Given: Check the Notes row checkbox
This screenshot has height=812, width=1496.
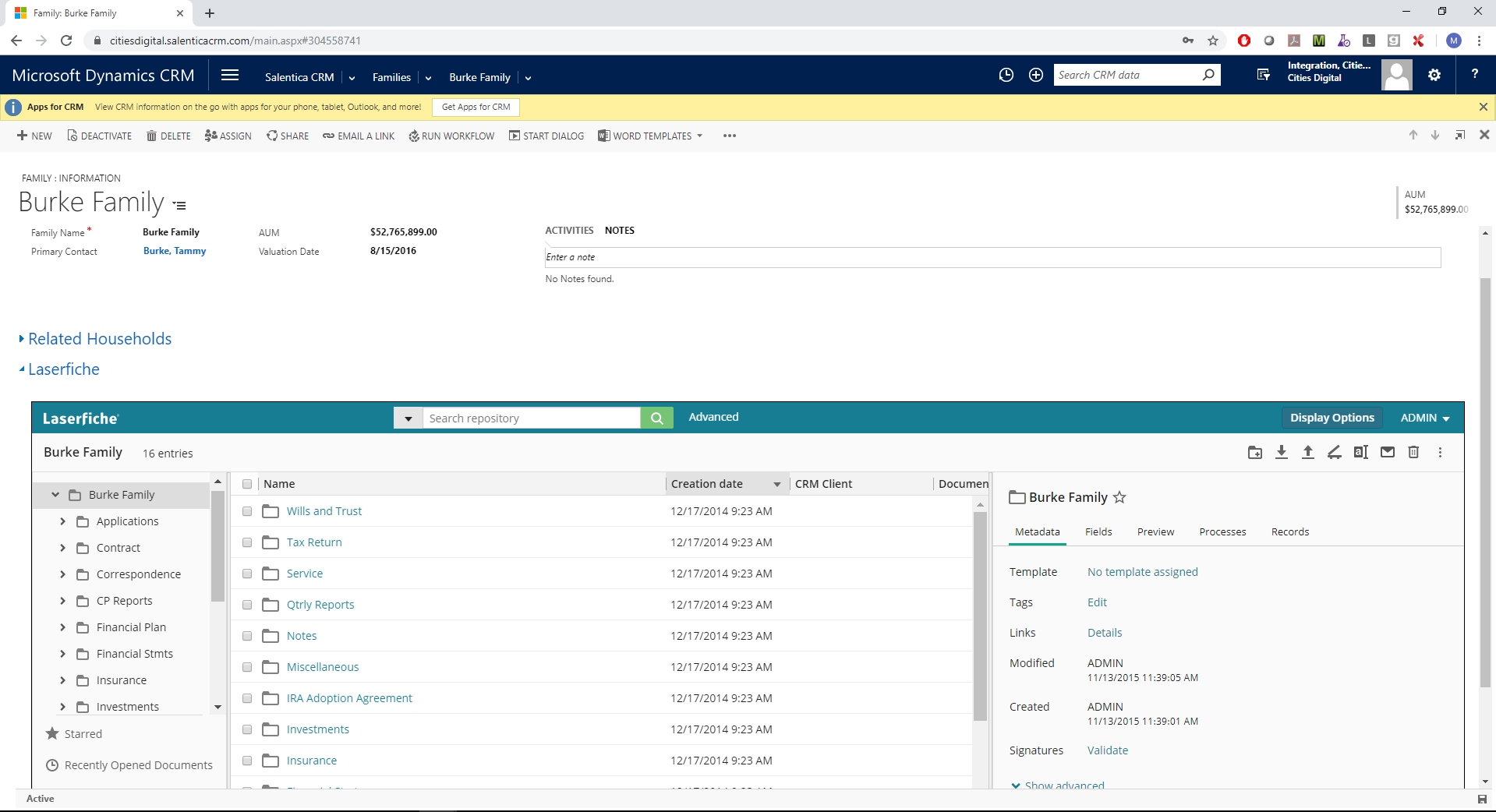Looking at the screenshot, I should tap(247, 636).
